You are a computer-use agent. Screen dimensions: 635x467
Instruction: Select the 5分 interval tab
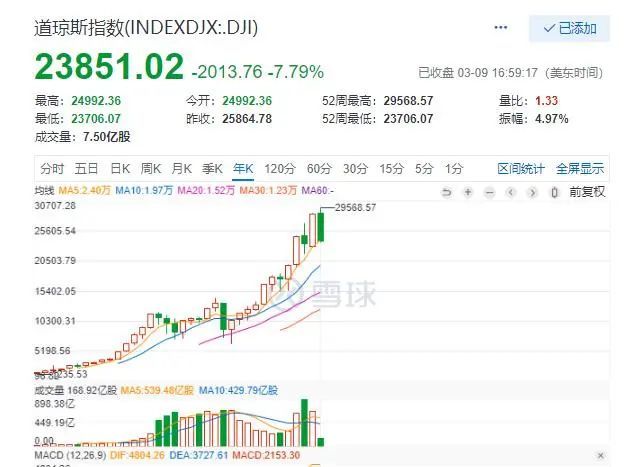[x=424, y=168]
